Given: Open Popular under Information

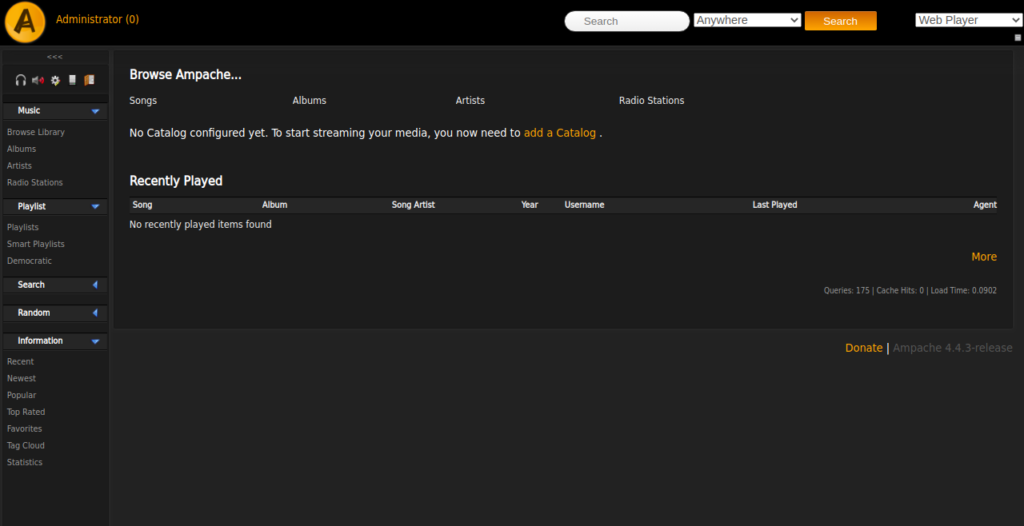Looking at the screenshot, I should point(22,395).
